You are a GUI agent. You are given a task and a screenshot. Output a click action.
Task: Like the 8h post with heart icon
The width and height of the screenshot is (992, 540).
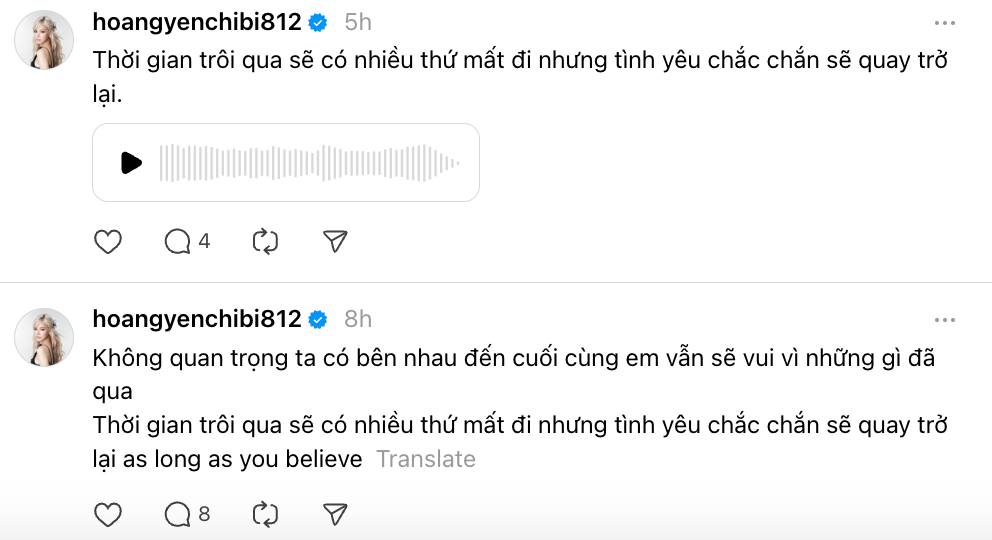click(x=107, y=514)
